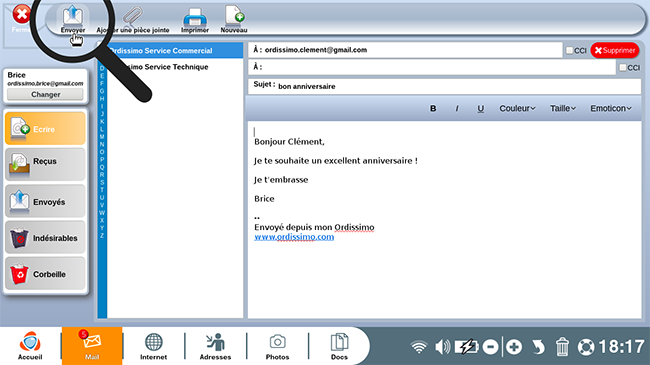Jump to letter R in alphabet index

[x=102, y=175]
